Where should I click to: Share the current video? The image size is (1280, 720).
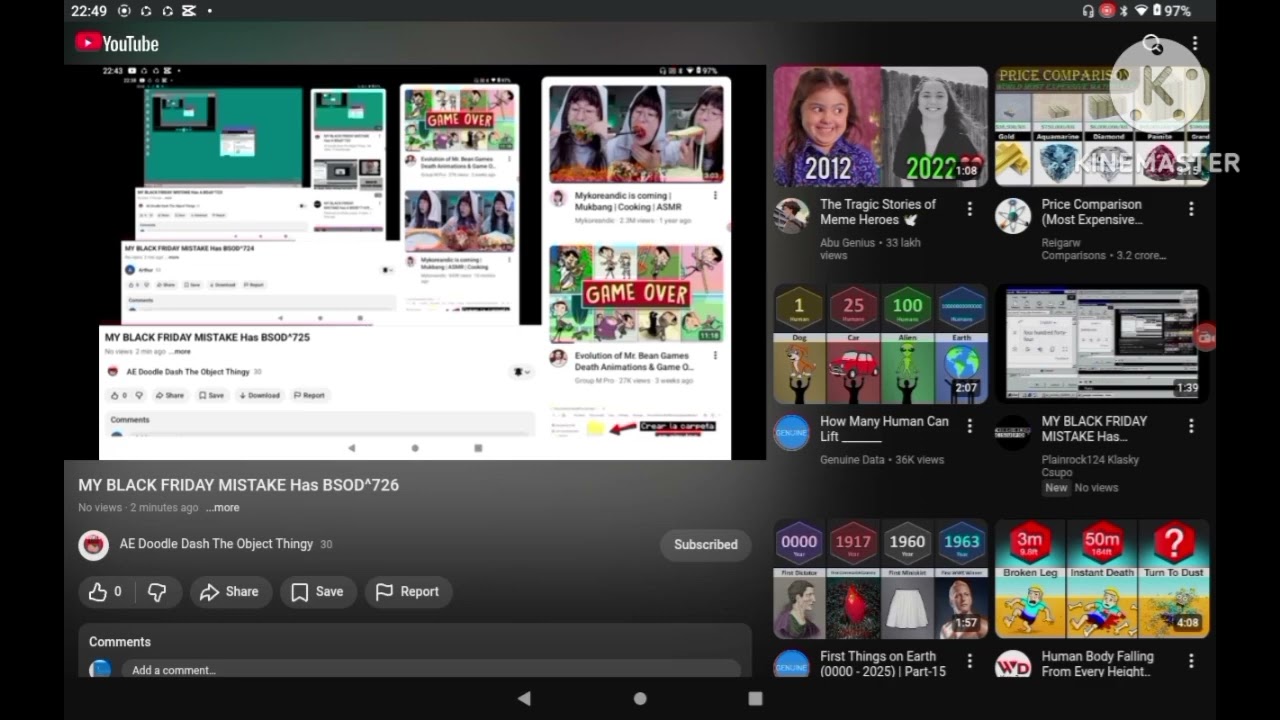coord(229,592)
